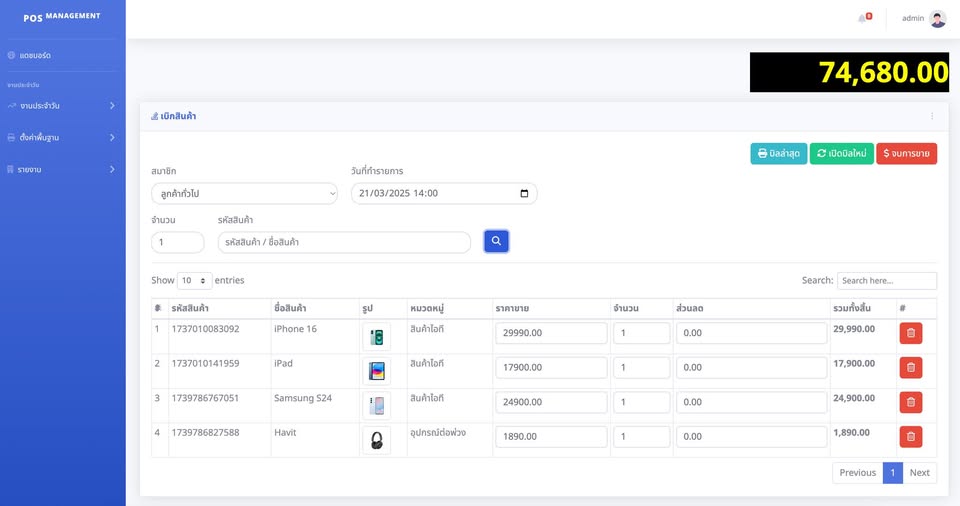Screen dimensions: 960x506
Task: Open the สมาชิก member dropdown
Action: pyautogui.click(x=244, y=194)
